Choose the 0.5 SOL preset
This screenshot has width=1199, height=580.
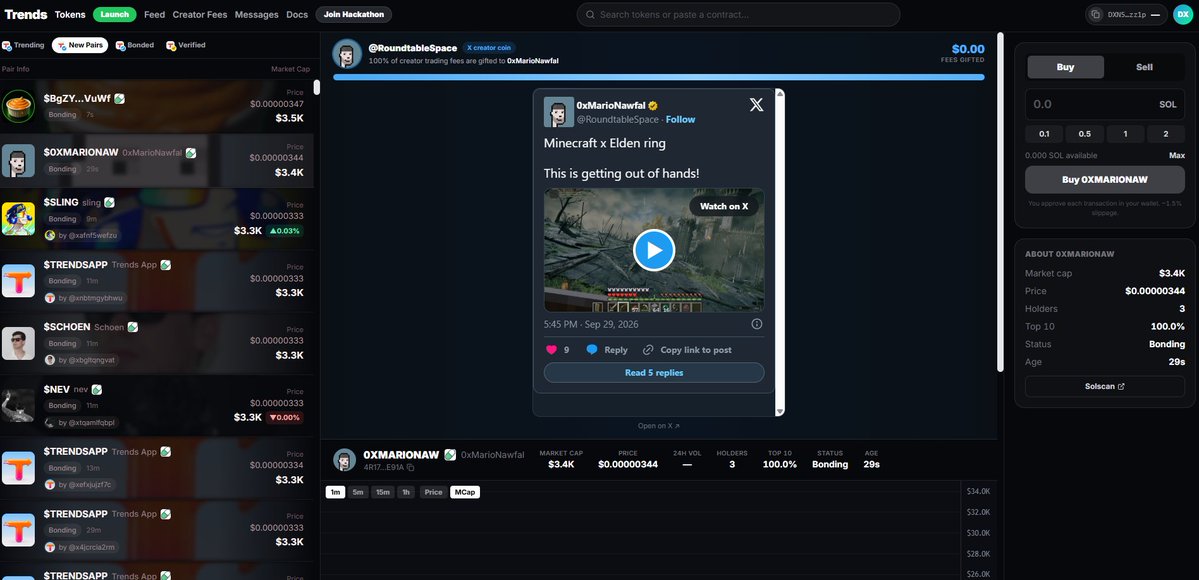click(1084, 134)
